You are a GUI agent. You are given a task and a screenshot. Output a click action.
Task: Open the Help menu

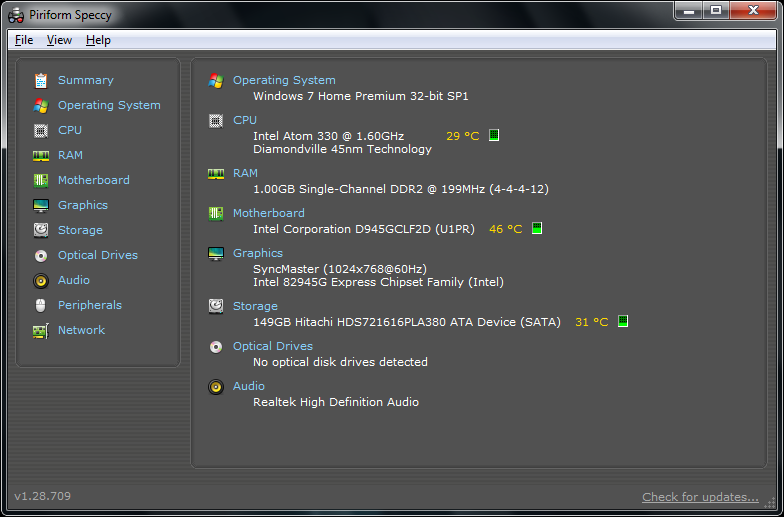point(98,40)
